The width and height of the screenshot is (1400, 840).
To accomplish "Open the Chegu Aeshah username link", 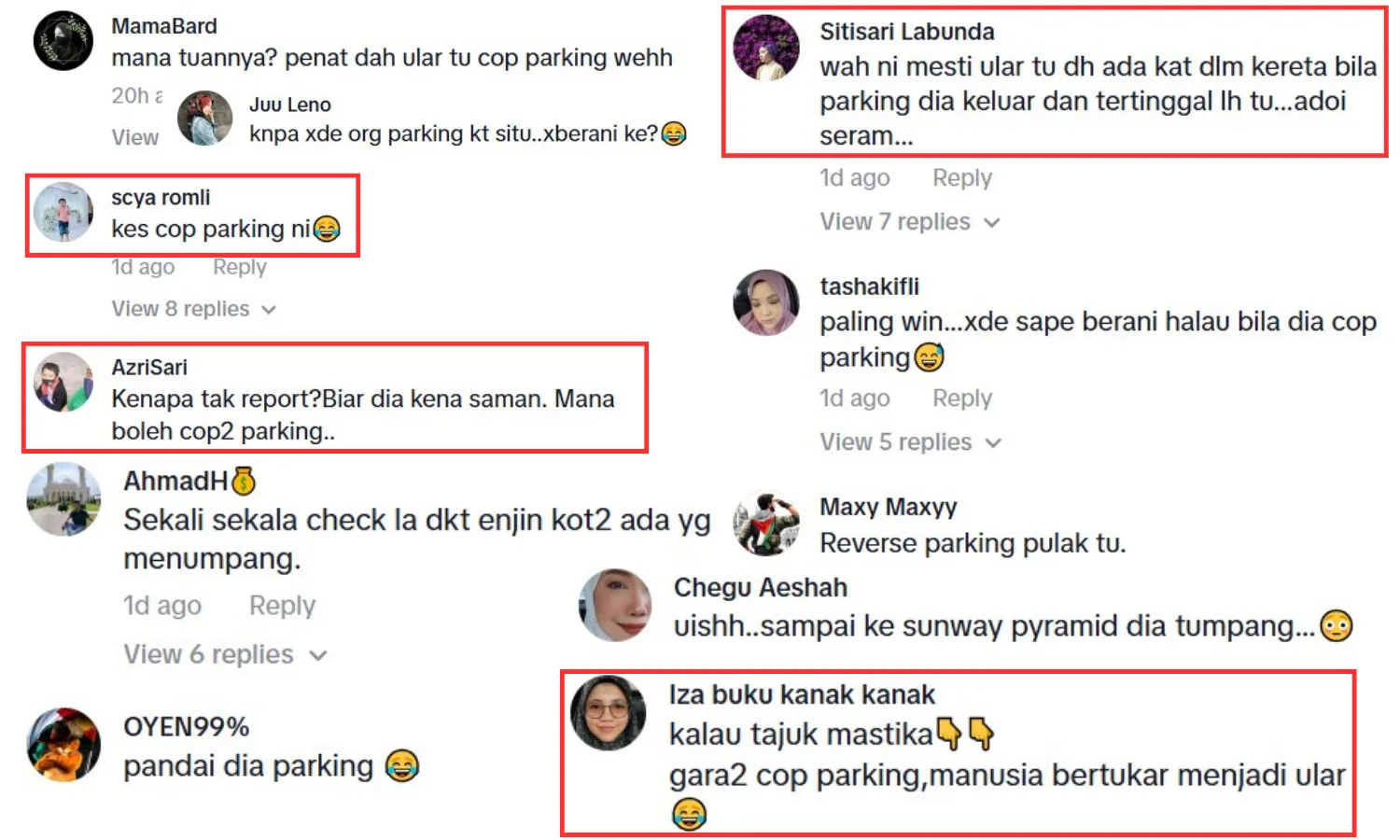I will pyautogui.click(x=761, y=588).
